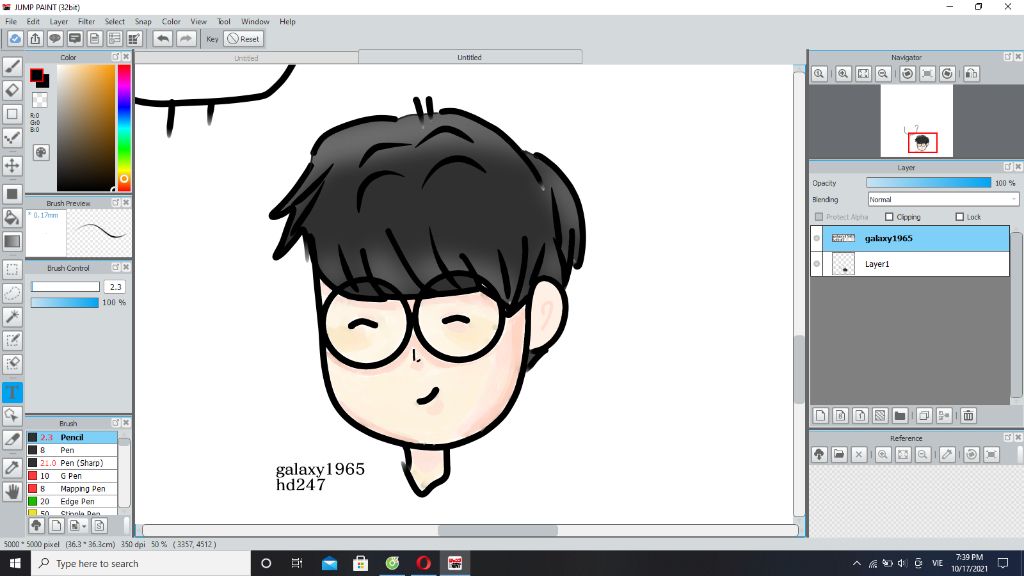Image resolution: width=1024 pixels, height=576 pixels.
Task: Click the Redo arrow
Action: tap(186, 39)
